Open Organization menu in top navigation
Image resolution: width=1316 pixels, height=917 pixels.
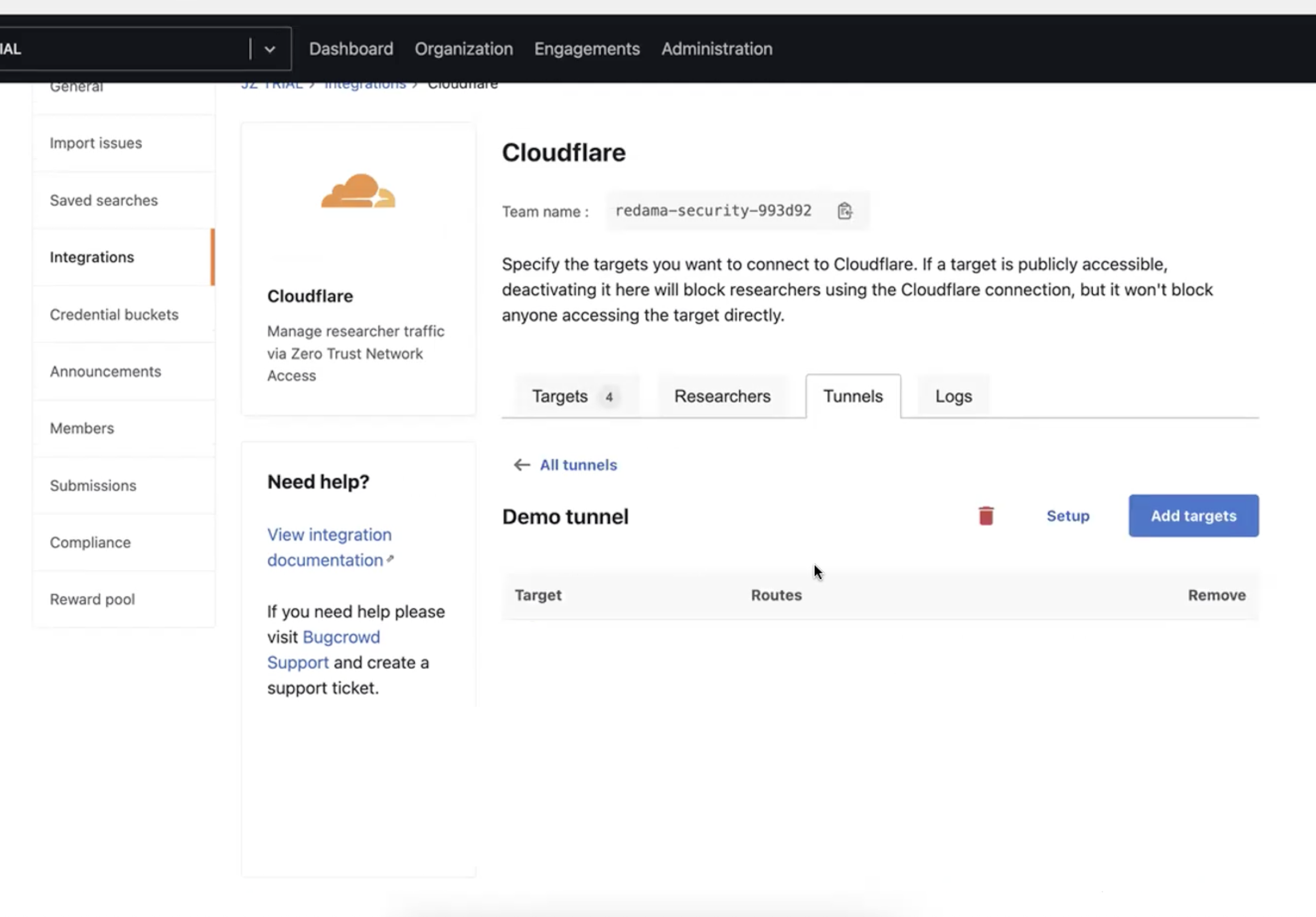click(x=464, y=49)
